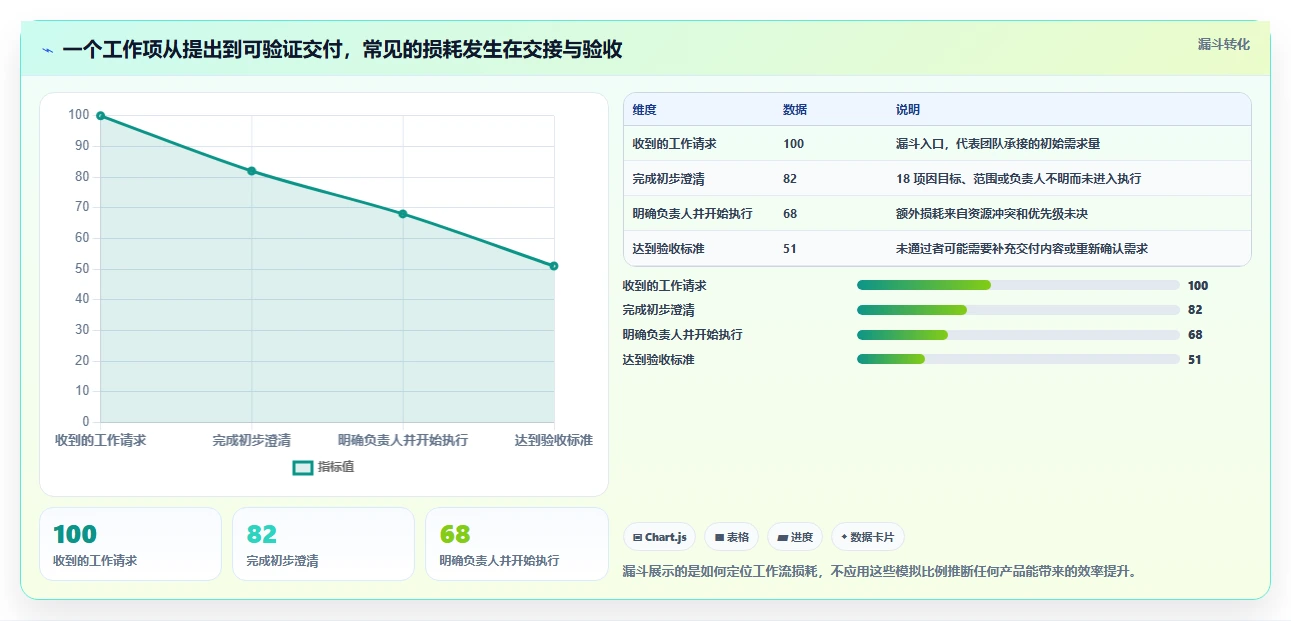Click the 指标值 legend label

[336, 467]
